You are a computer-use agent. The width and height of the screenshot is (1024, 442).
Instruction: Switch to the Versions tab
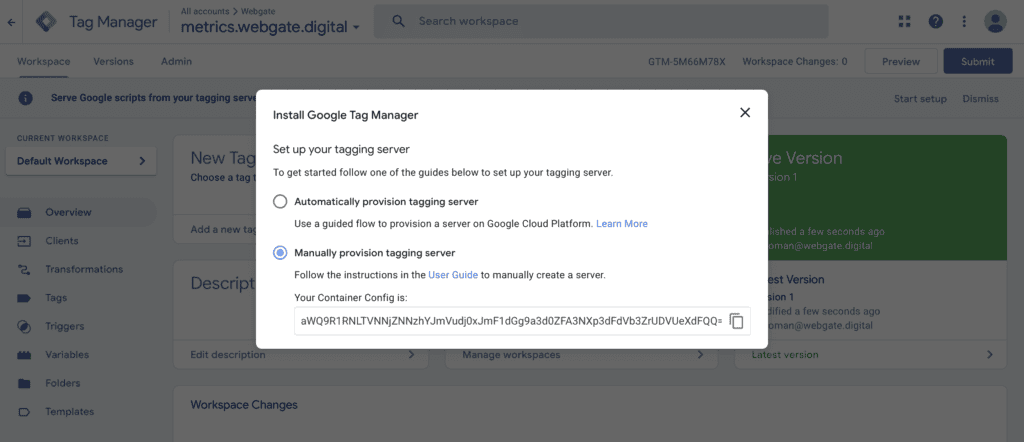click(x=113, y=61)
